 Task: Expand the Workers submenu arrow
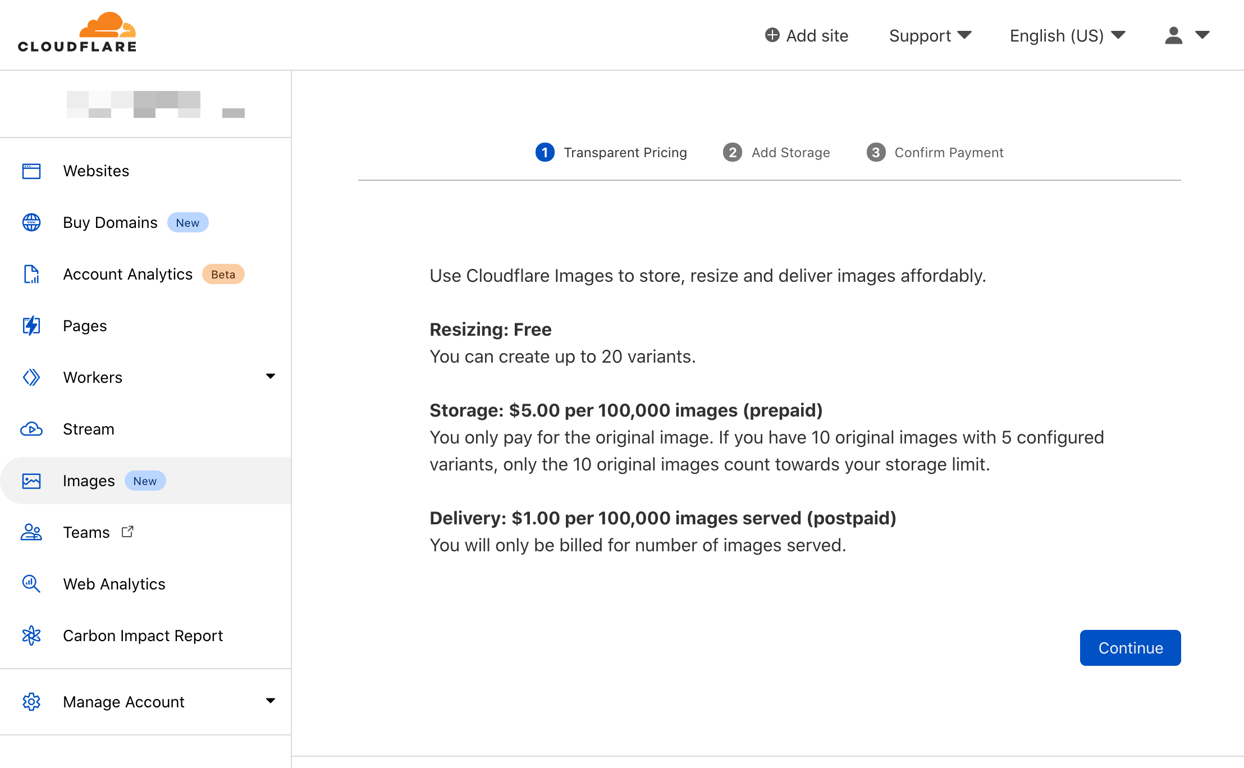(270, 377)
